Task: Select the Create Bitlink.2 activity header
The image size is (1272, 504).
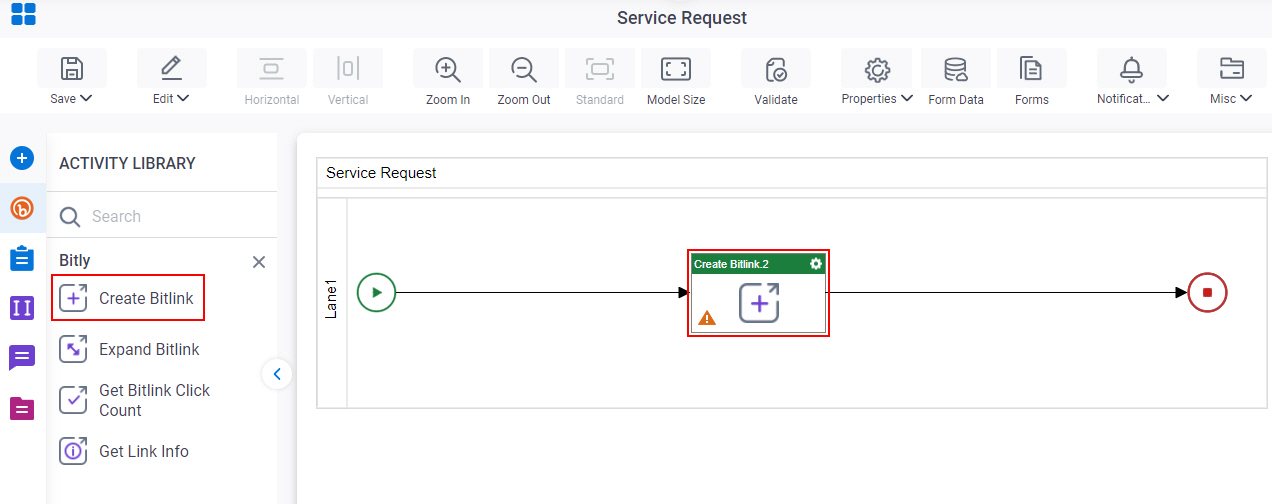Action: (758, 264)
